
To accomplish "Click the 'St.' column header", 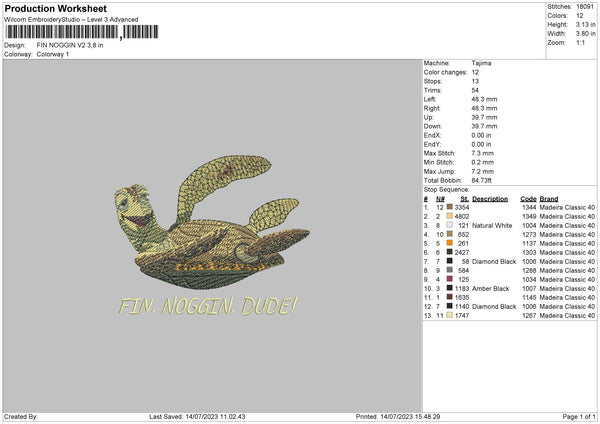I will click(465, 199).
